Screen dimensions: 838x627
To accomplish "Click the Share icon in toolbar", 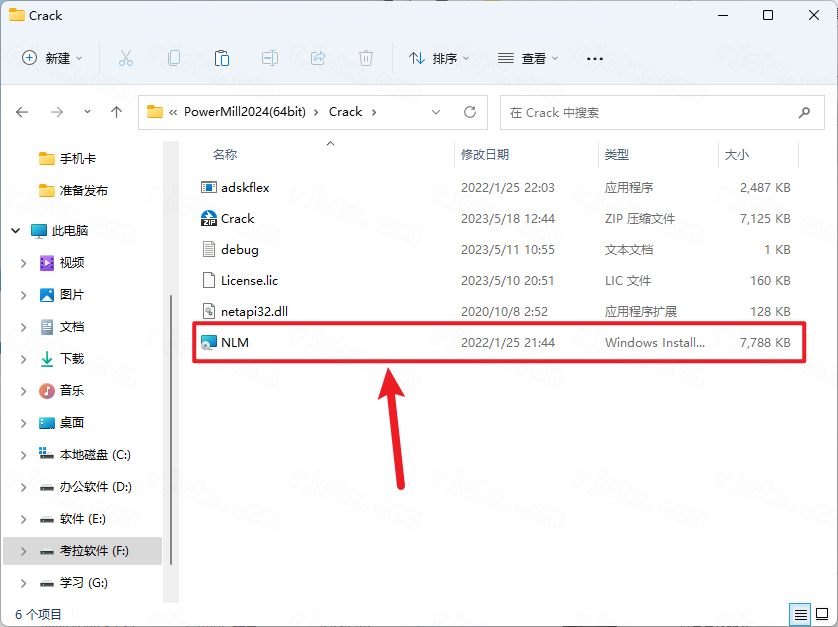I will tap(318, 58).
